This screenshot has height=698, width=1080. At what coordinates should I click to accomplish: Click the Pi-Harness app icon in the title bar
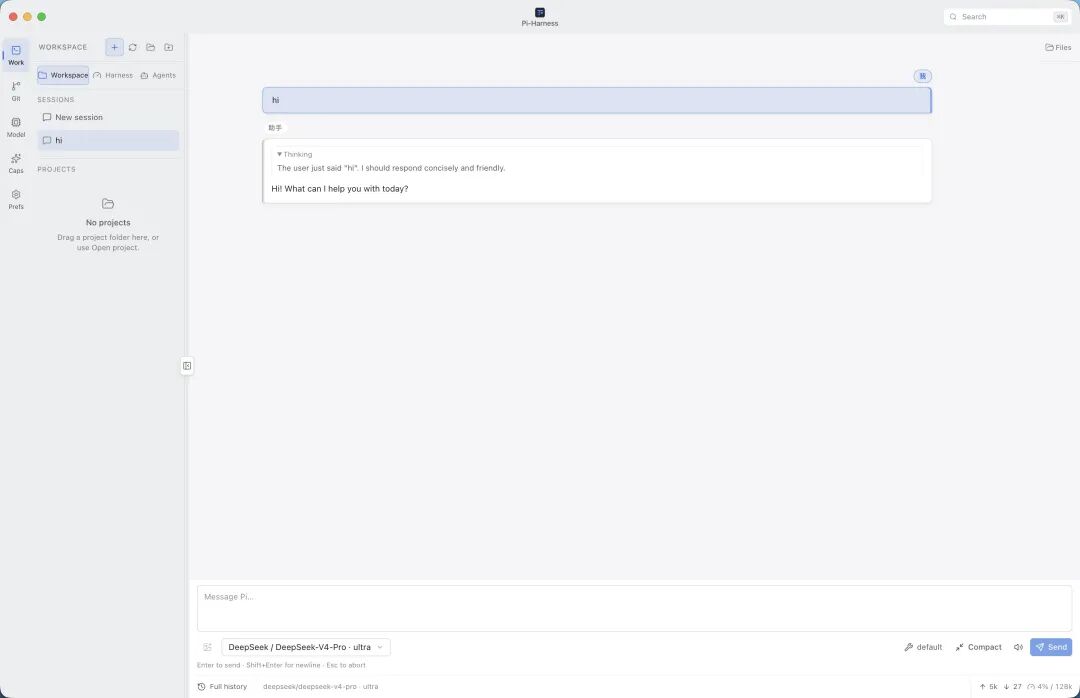540,12
